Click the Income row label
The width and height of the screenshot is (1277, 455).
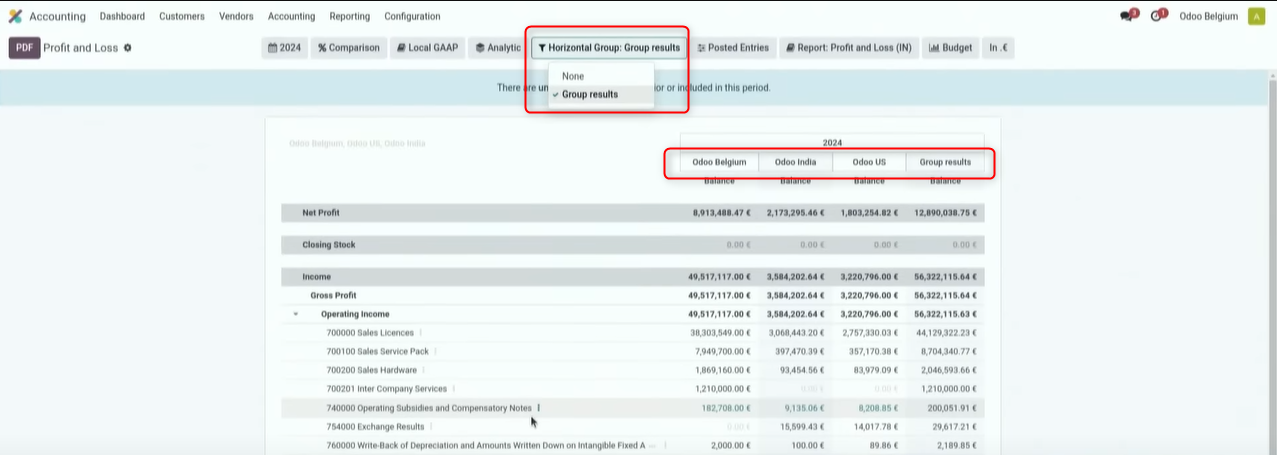[x=316, y=276]
